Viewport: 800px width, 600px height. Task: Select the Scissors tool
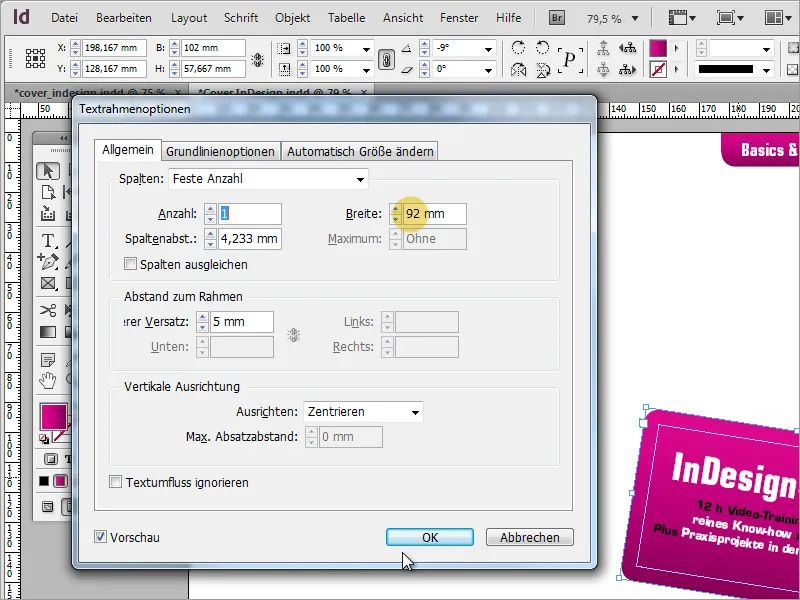48,310
